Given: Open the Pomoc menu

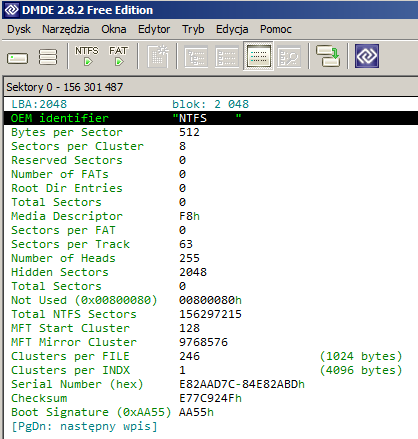Looking at the screenshot, I should pyautogui.click(x=276, y=29).
